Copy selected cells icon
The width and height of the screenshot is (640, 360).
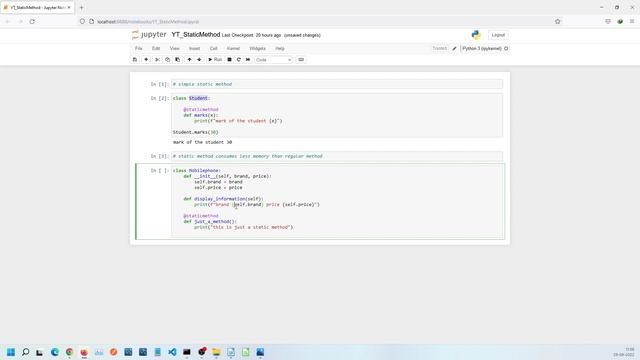pos(167,60)
